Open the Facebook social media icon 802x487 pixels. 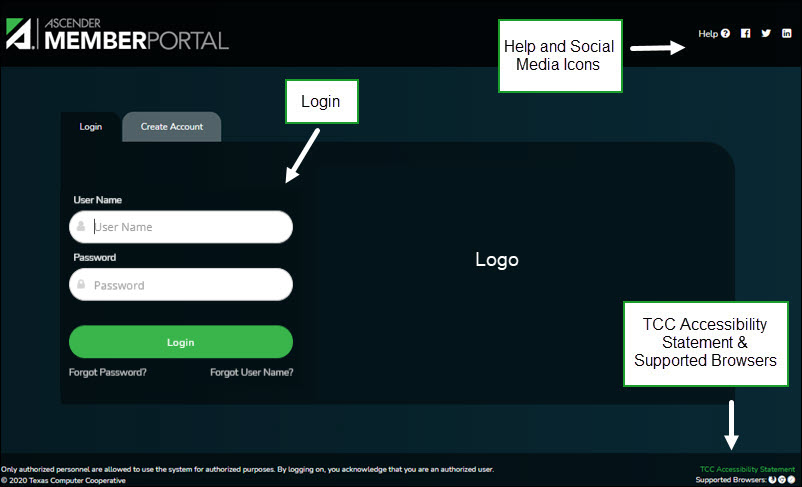[x=745, y=33]
